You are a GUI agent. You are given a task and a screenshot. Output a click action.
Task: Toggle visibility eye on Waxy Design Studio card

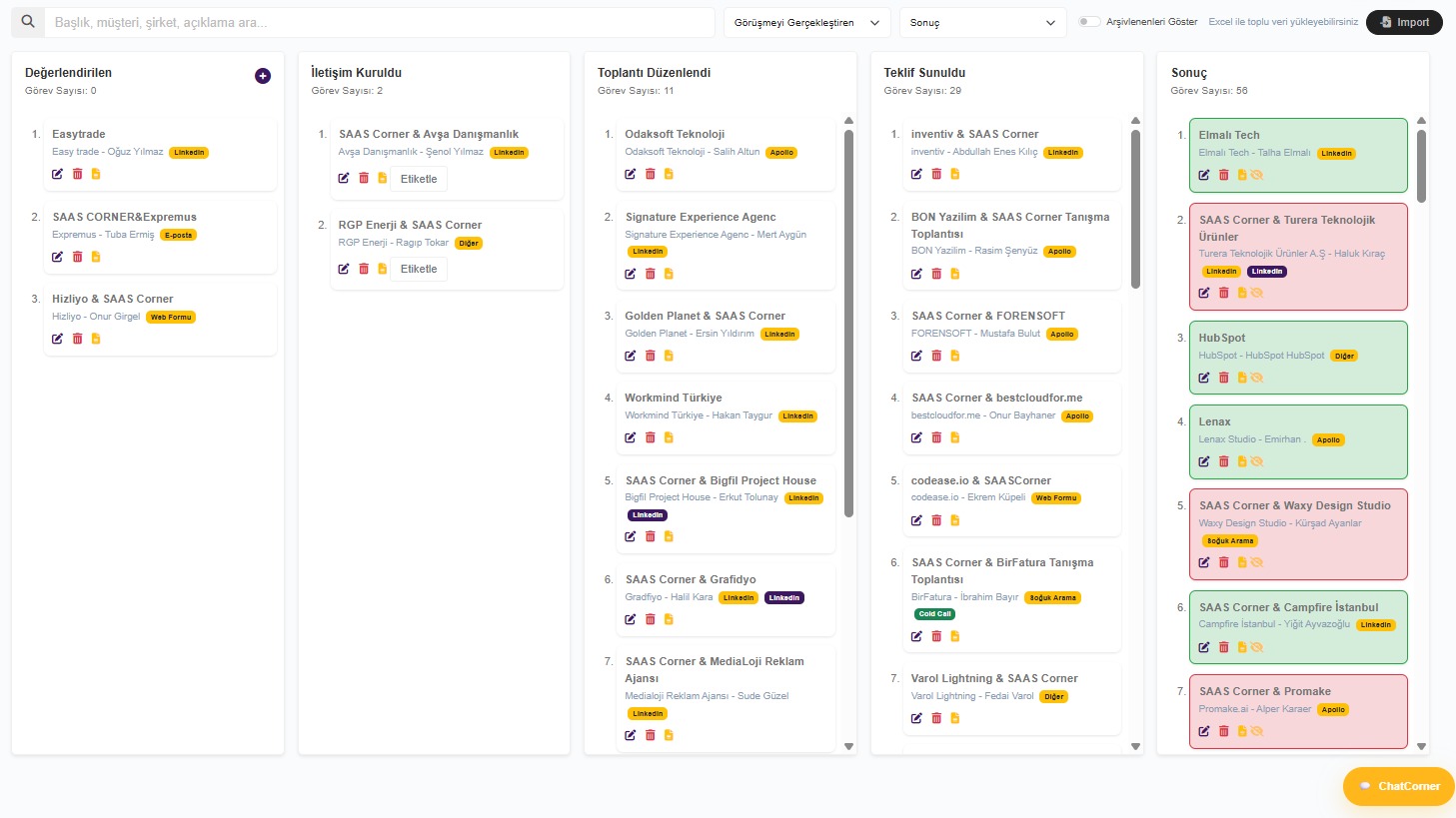(x=1257, y=562)
